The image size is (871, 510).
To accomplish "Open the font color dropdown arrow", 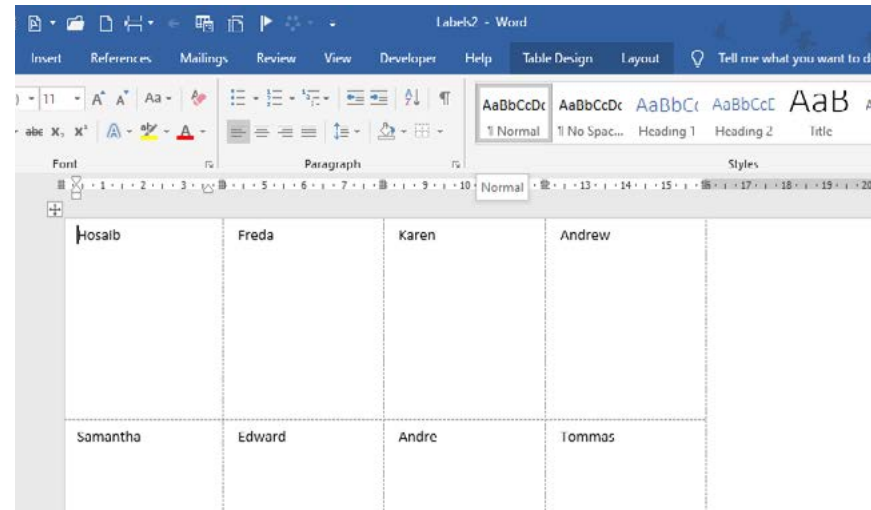I will pos(203,132).
